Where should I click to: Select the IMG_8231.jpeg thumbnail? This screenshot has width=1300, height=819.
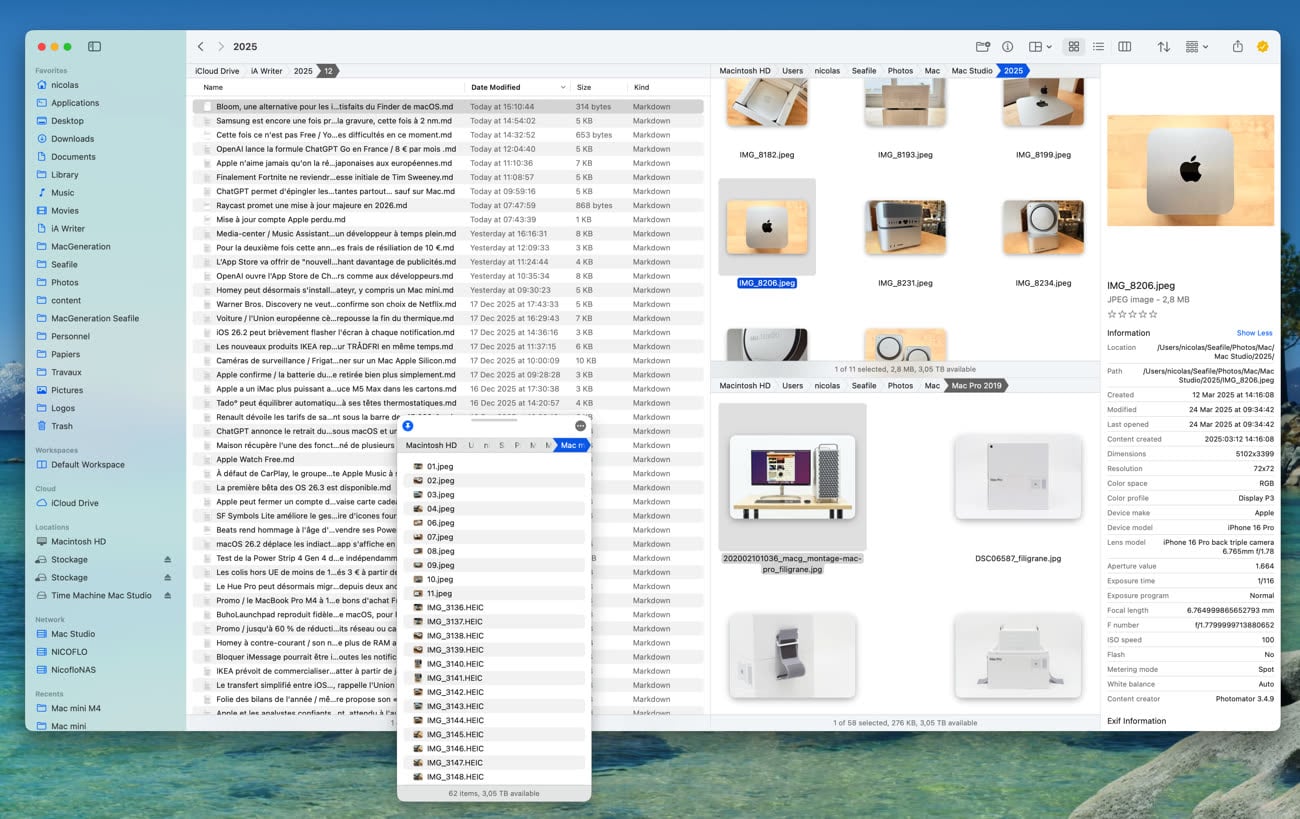coord(905,227)
